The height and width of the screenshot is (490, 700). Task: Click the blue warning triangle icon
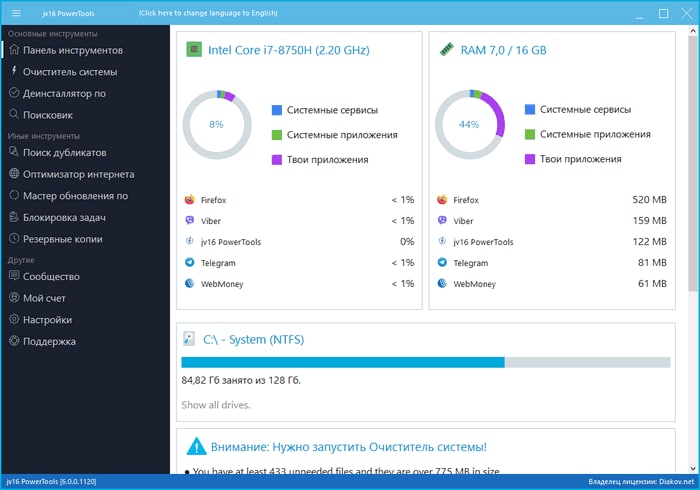point(196,446)
